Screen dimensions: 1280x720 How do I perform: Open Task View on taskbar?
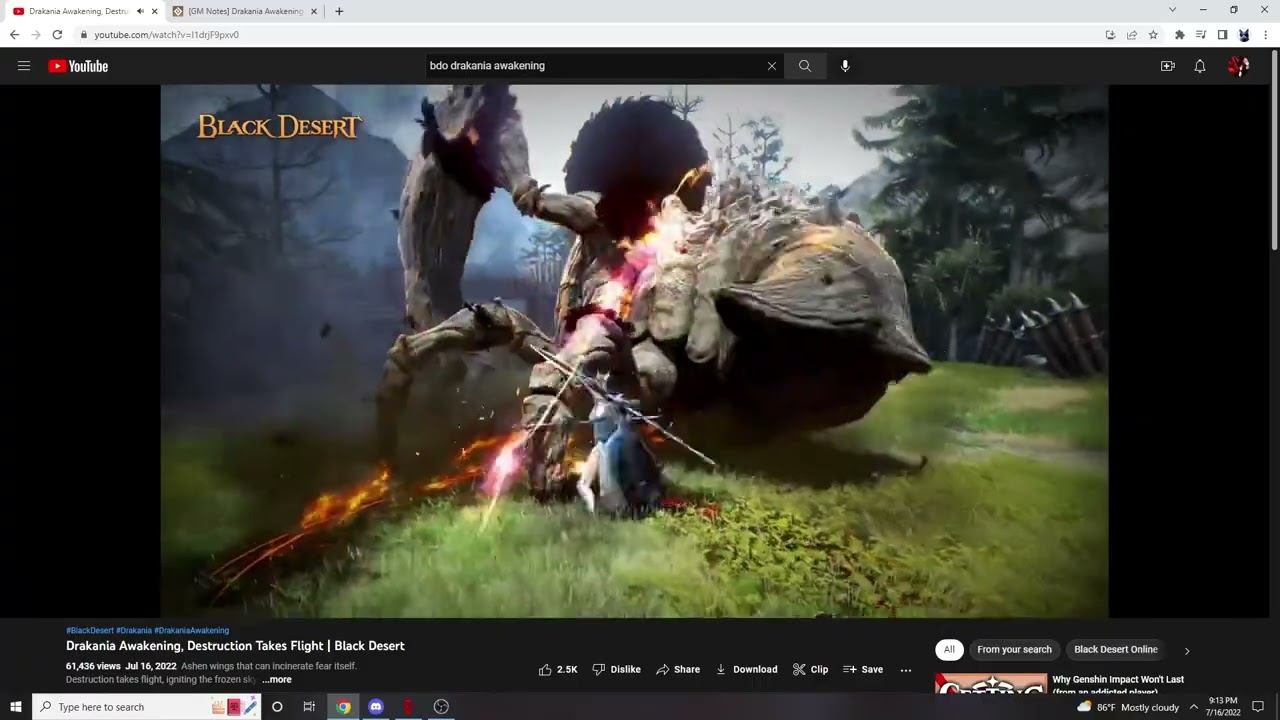tap(309, 707)
